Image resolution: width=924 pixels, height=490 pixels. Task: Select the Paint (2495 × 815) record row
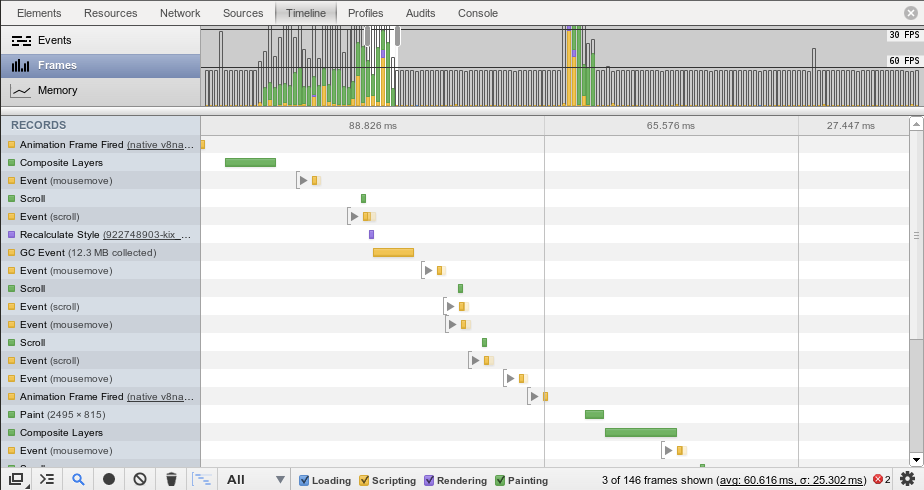[100, 415]
